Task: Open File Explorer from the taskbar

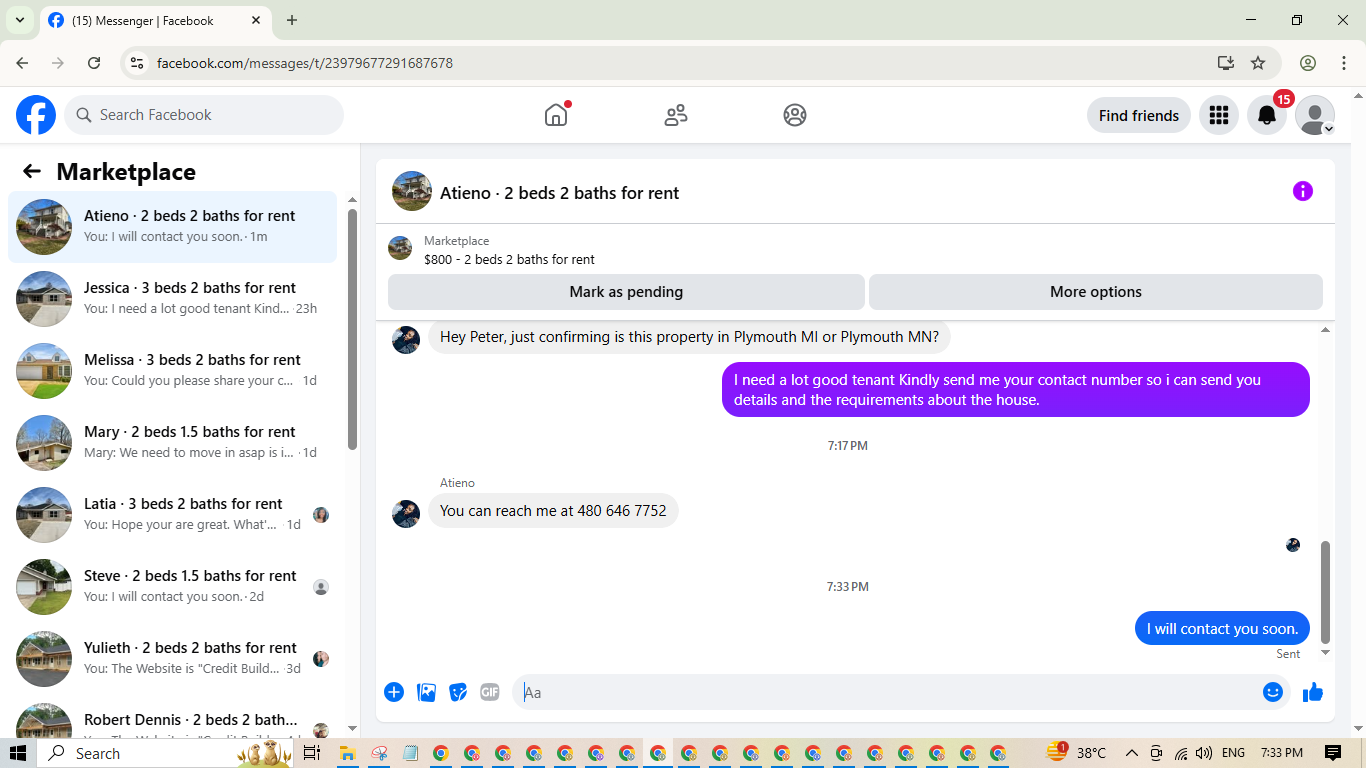Action: (347, 753)
